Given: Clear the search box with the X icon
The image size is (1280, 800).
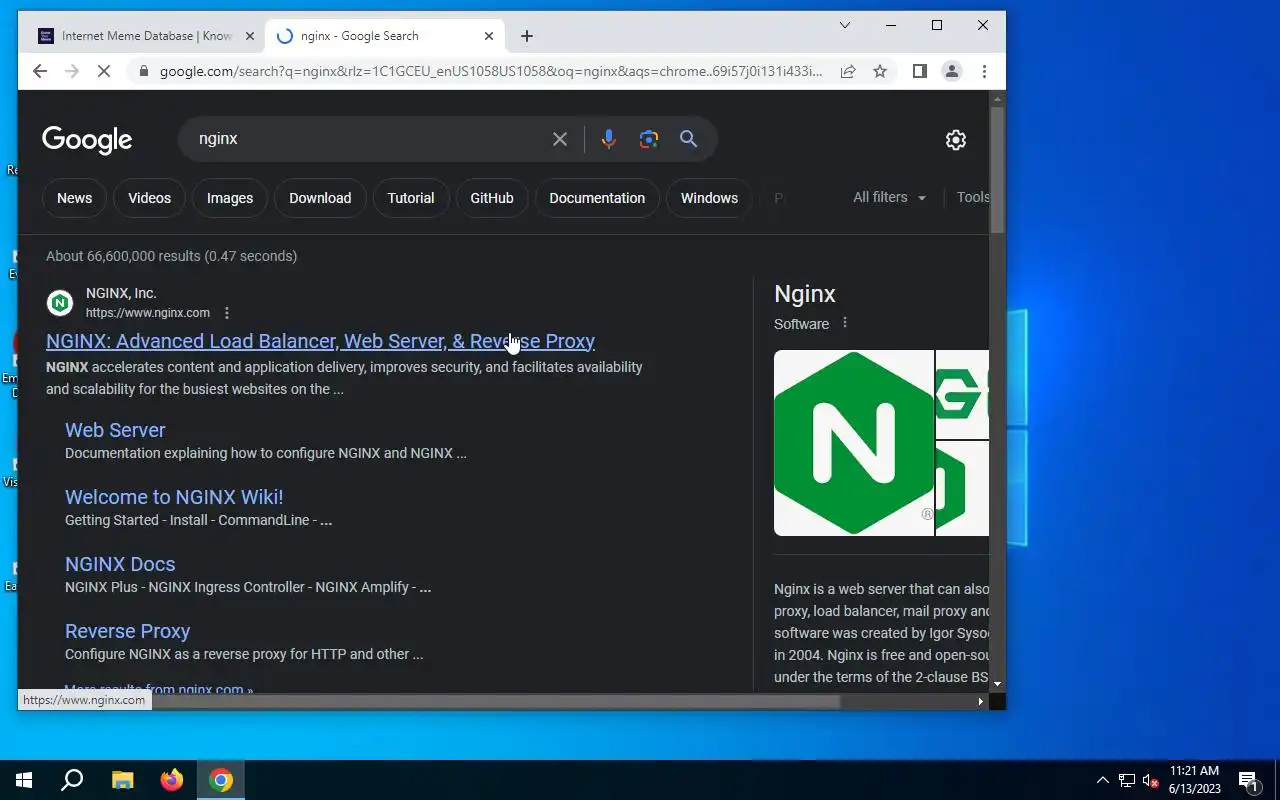Looking at the screenshot, I should (560, 139).
